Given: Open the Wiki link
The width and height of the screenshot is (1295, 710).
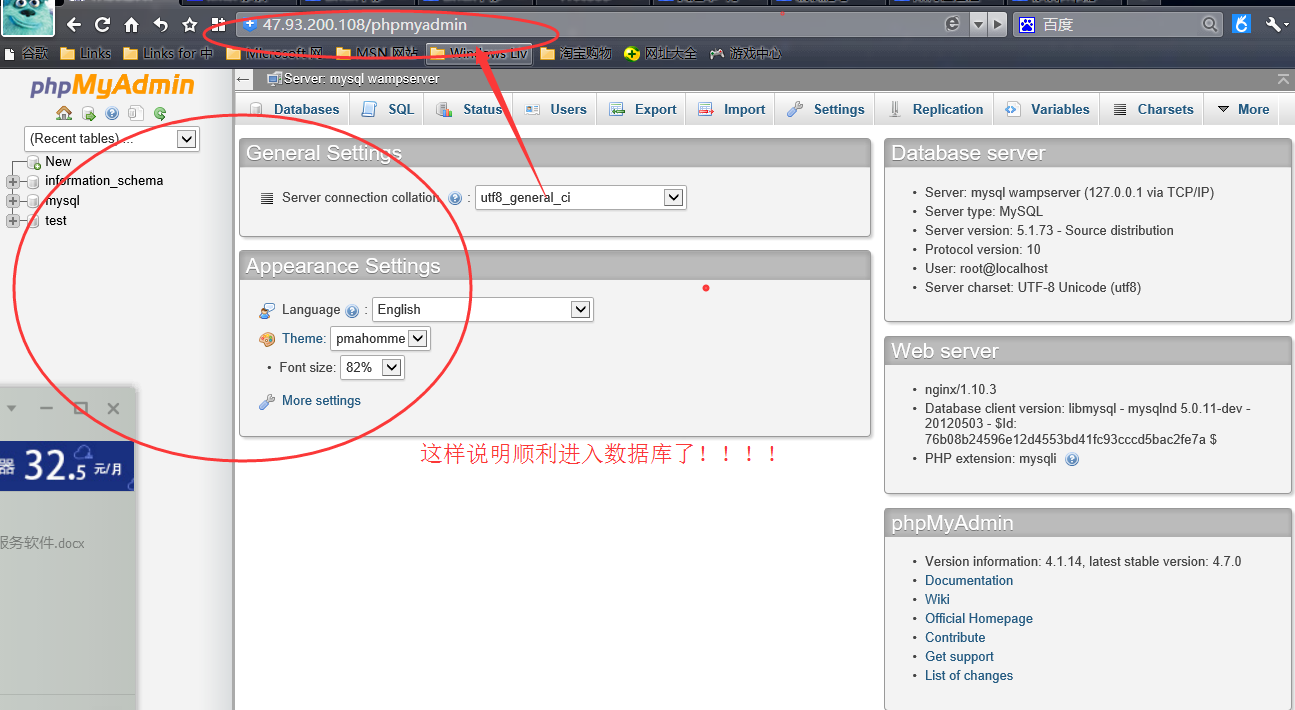Looking at the screenshot, I should click(937, 600).
